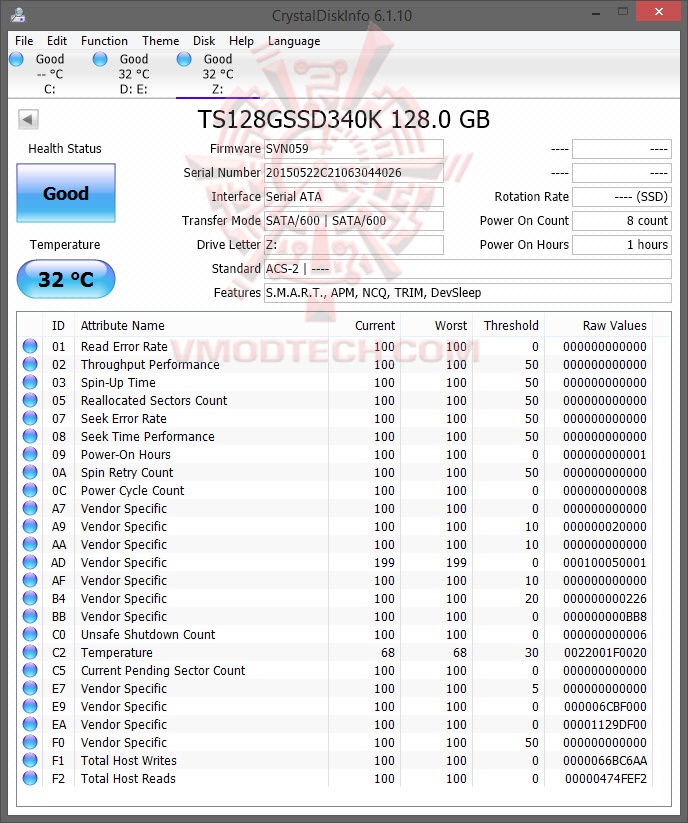
Task: Click status icon for attribute BB
Action: [x=30, y=616]
